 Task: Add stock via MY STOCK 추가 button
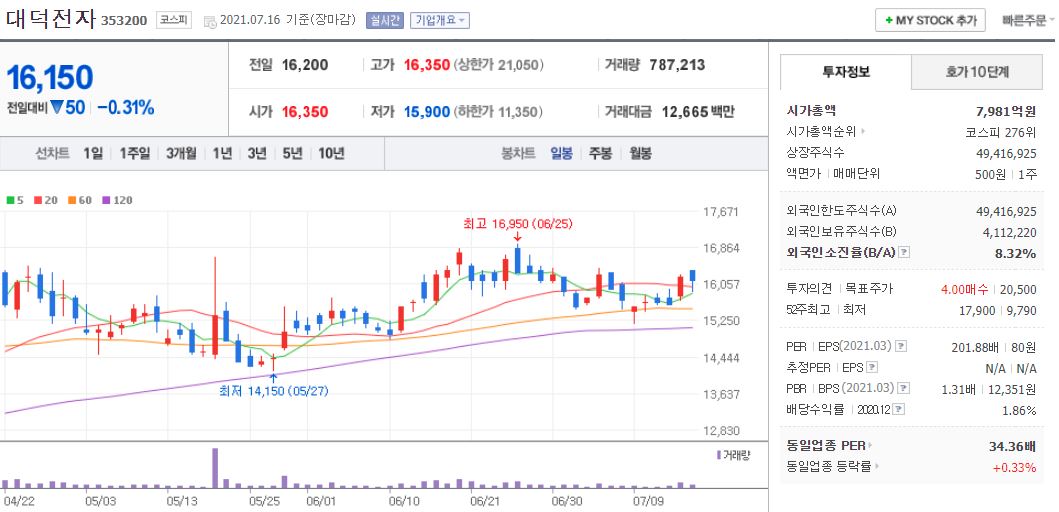[930, 20]
